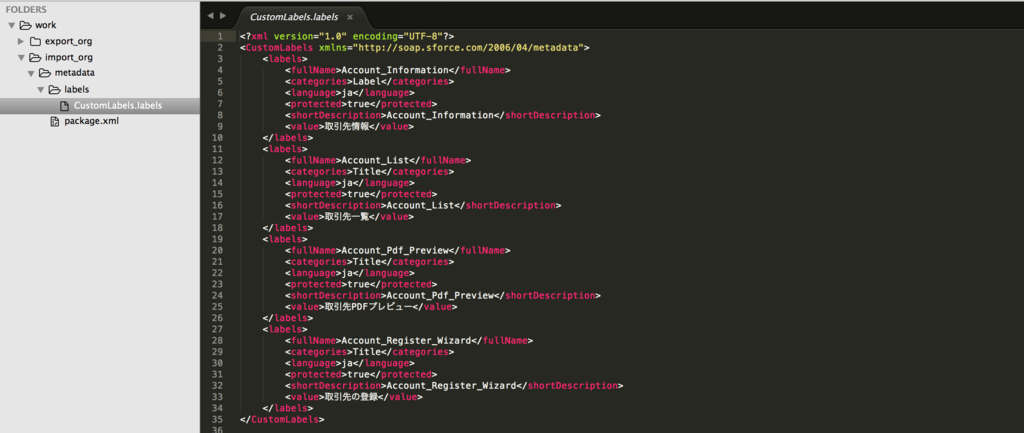The image size is (1024, 433).
Task: Click line number 19 in the gutter
Action: pyautogui.click(x=218, y=239)
